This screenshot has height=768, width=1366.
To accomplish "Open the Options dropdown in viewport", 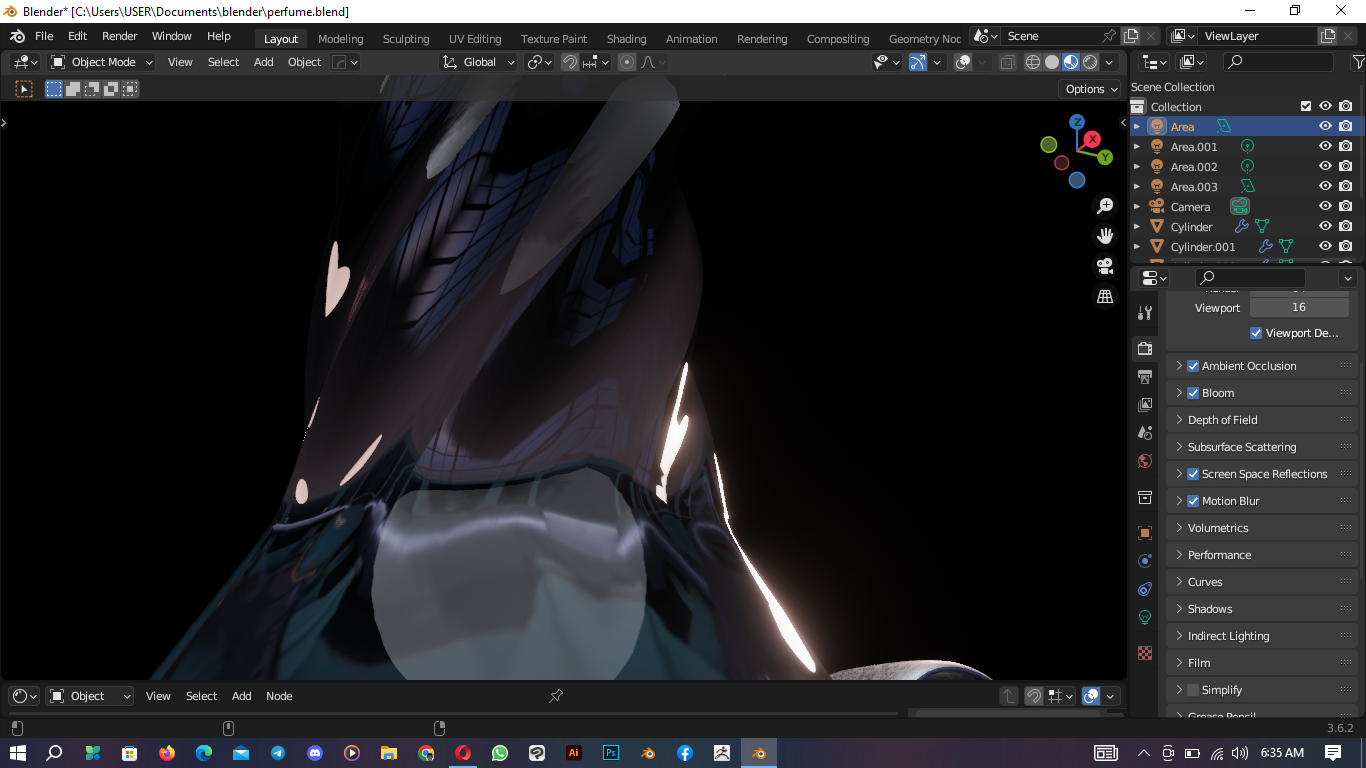I will [x=1090, y=89].
